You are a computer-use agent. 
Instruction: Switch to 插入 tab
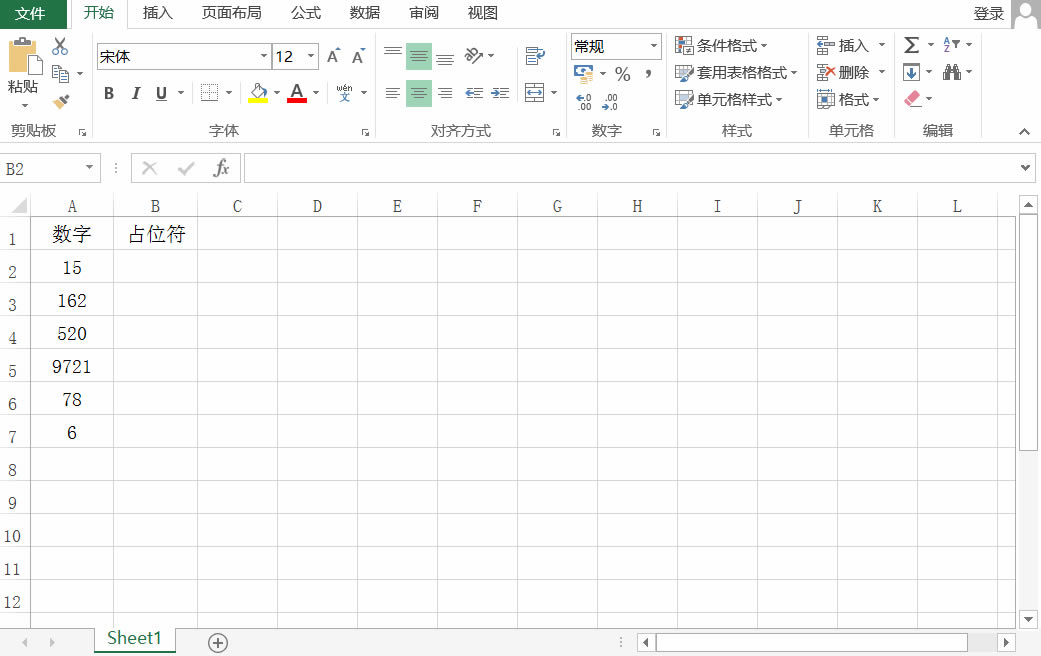tap(157, 13)
